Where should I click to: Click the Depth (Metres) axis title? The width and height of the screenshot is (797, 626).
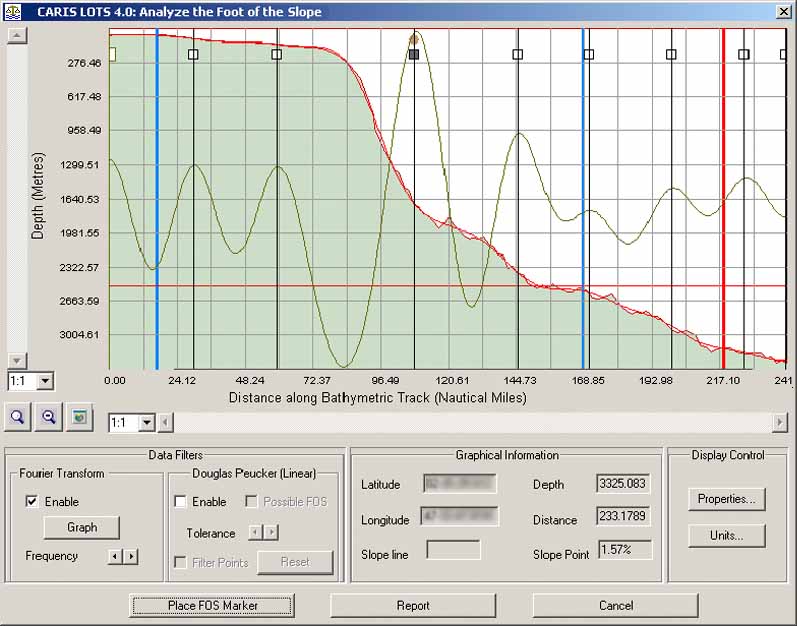(38, 196)
